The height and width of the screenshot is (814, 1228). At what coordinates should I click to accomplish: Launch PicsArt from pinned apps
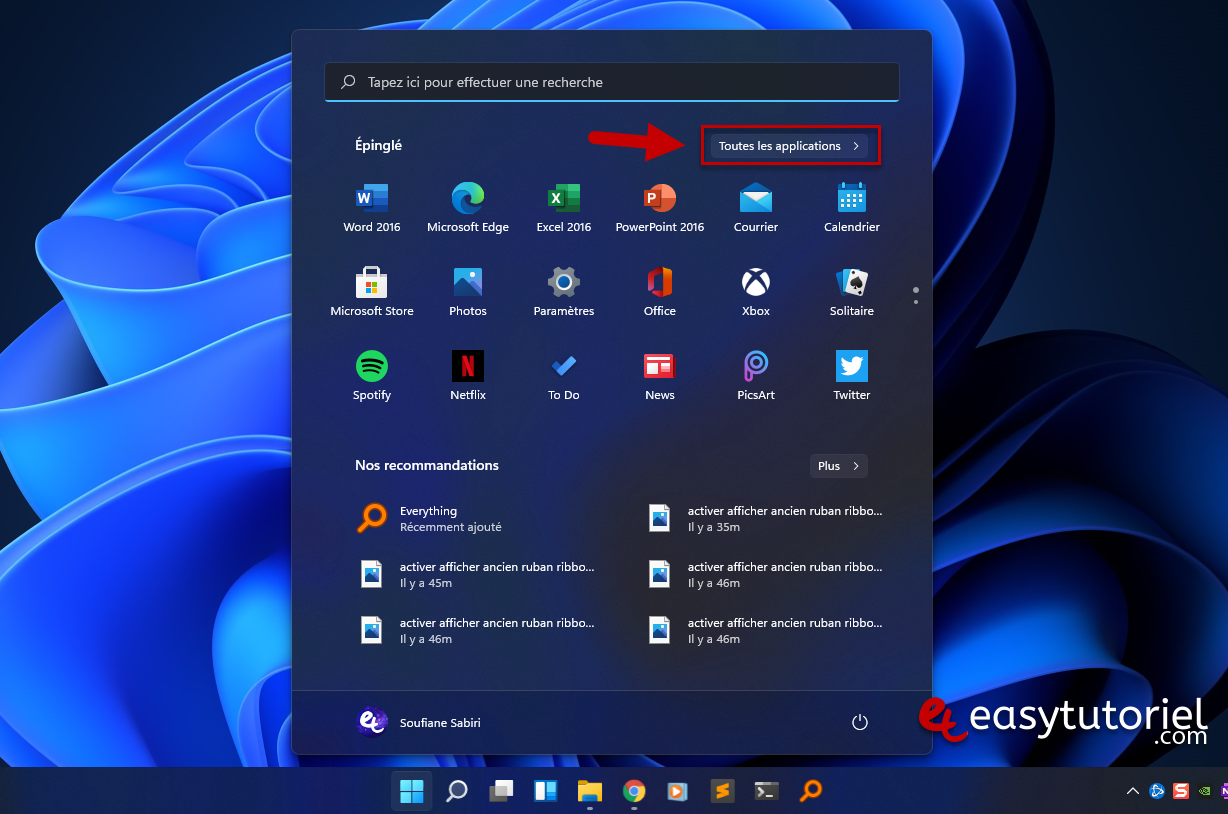point(756,376)
